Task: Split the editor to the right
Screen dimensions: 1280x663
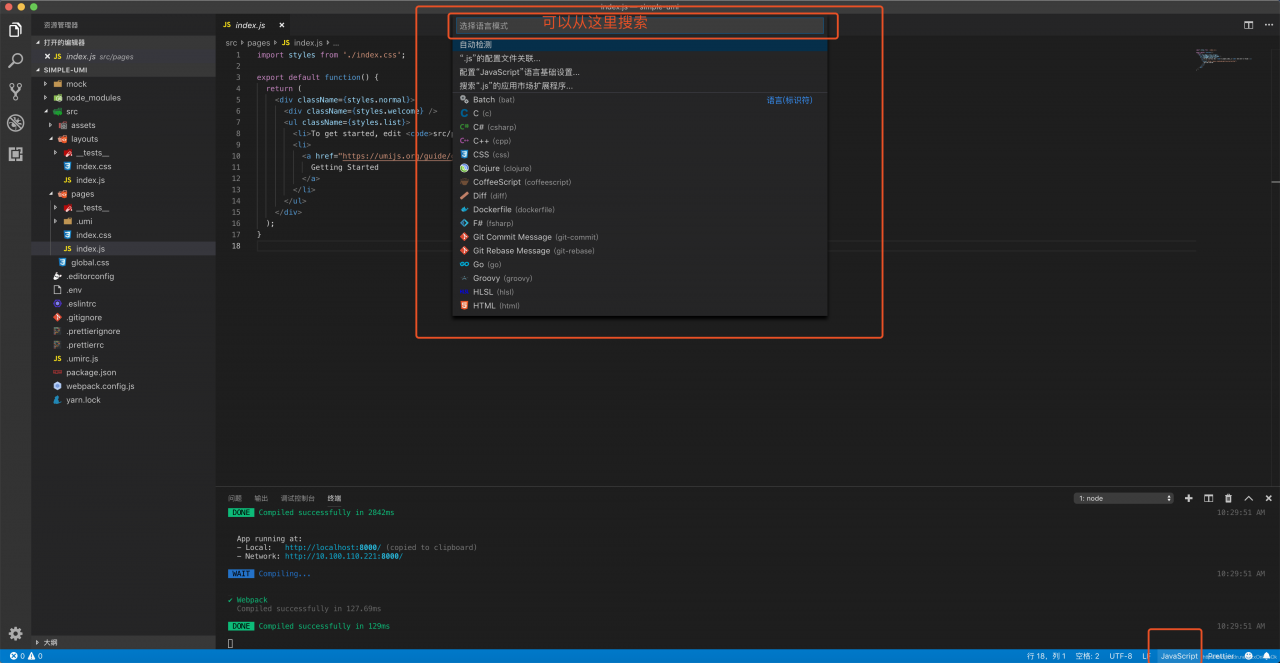Action: (1248, 25)
